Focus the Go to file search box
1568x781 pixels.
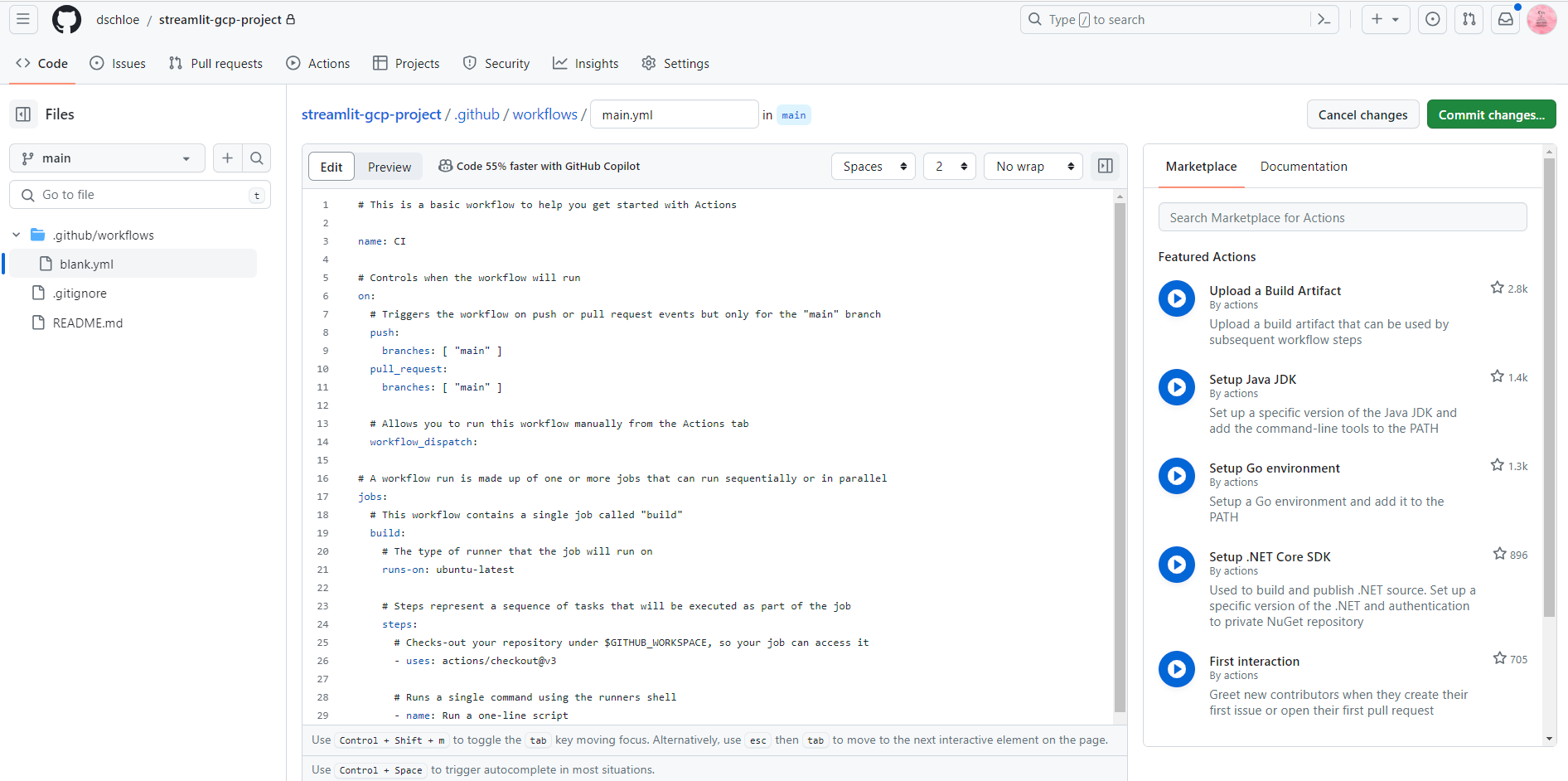coord(139,195)
